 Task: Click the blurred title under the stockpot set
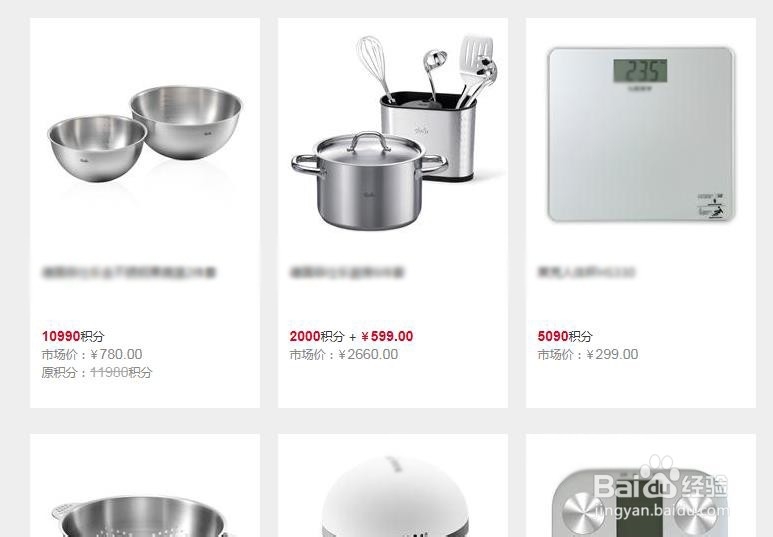(347, 272)
